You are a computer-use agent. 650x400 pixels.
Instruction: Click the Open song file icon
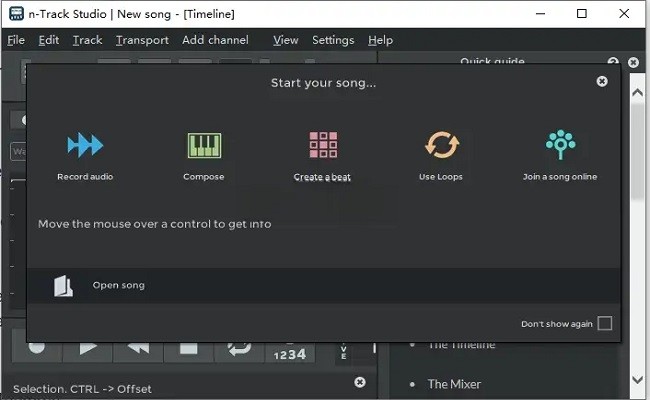tap(64, 286)
